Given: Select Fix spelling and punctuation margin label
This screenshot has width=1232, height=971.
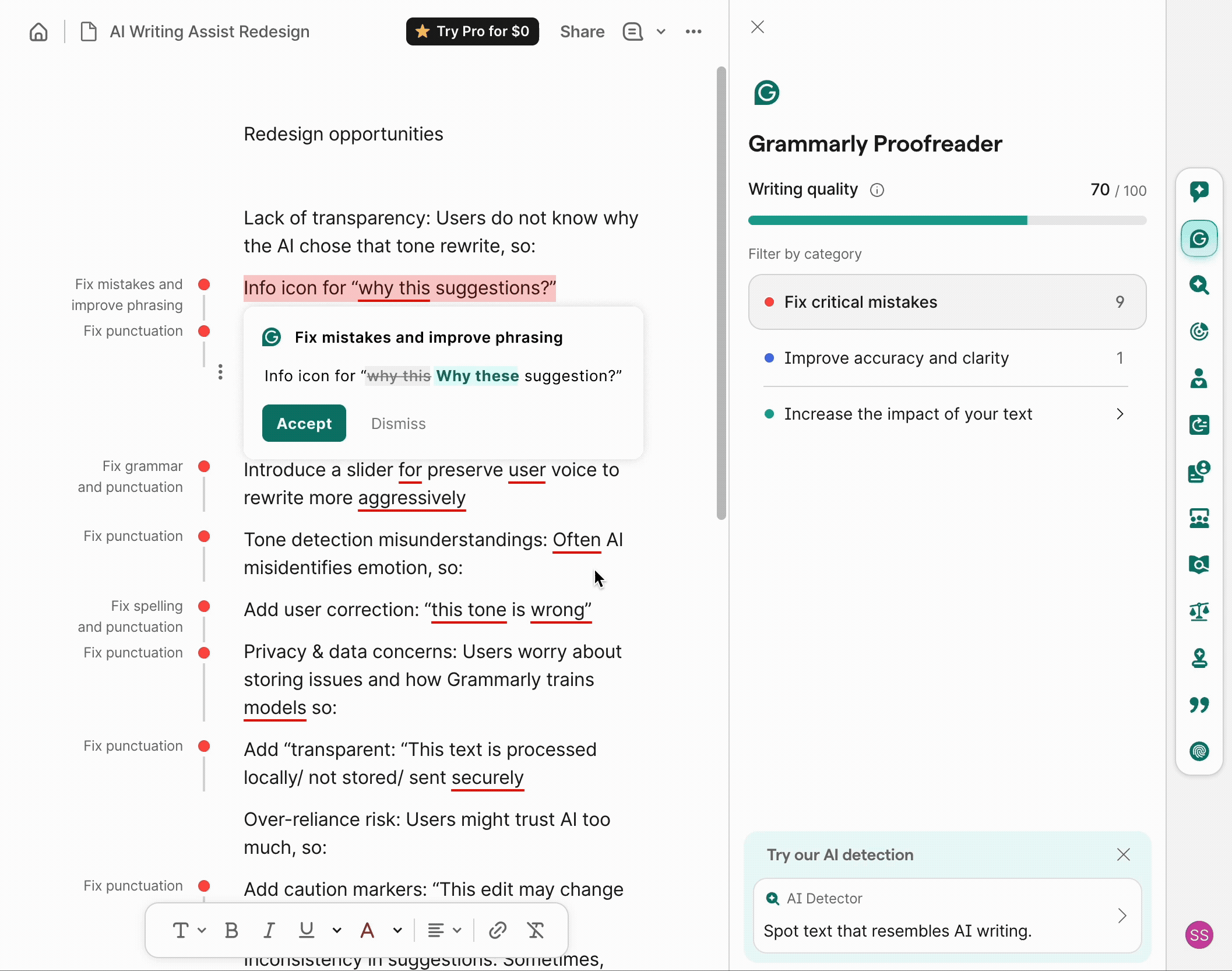Looking at the screenshot, I should (130, 617).
